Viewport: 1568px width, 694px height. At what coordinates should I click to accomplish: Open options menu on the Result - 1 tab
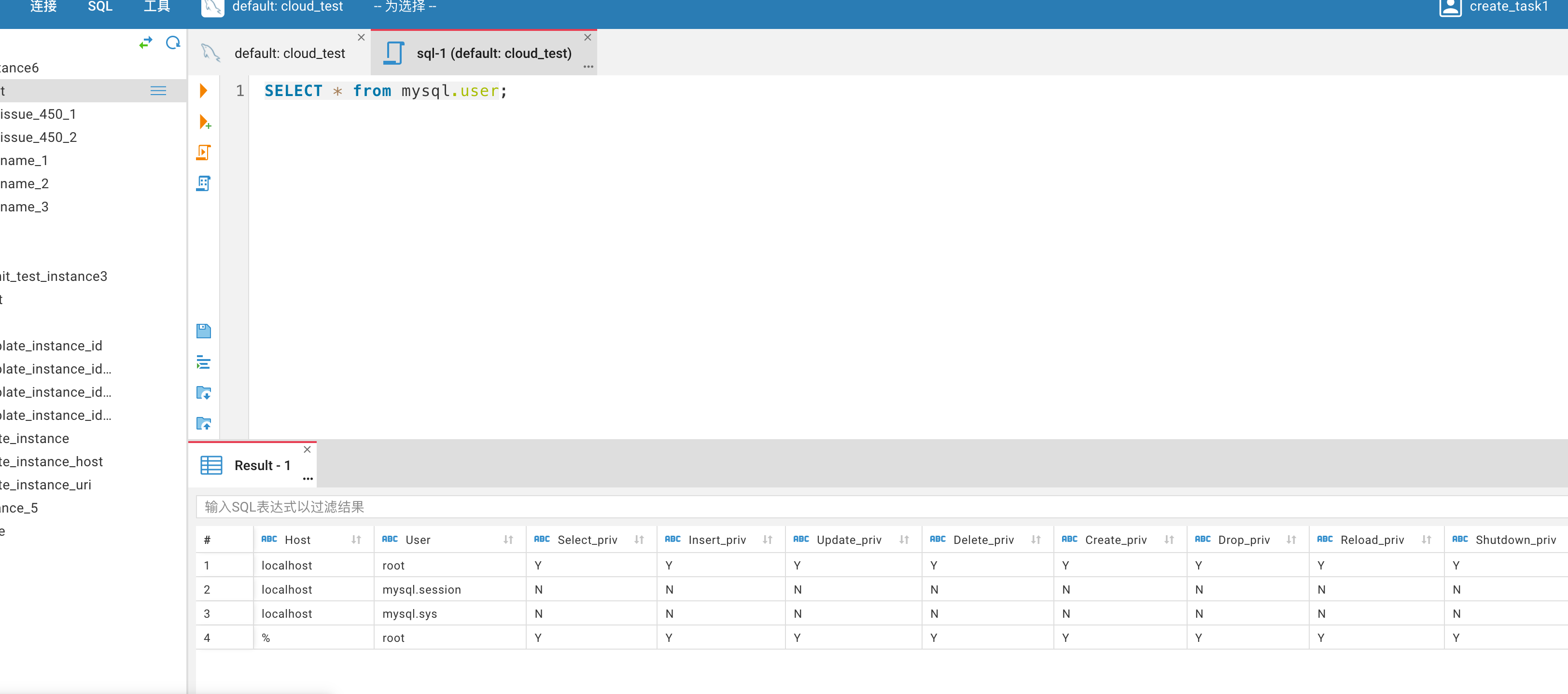tap(308, 479)
